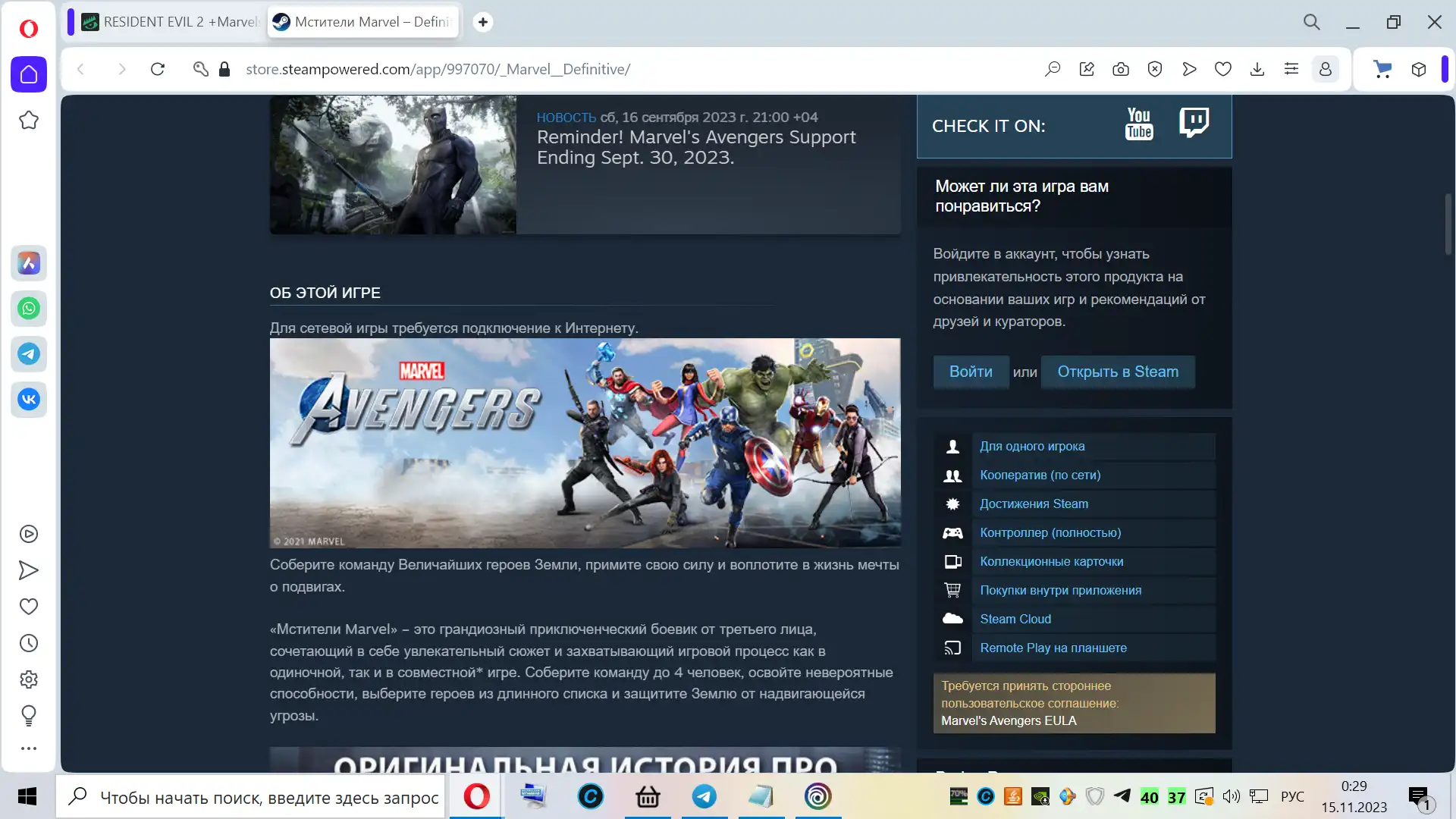Image resolution: width=1456 pixels, height=819 pixels.
Task: Open the Marvel's Avengers EULA link
Action: [x=1009, y=720]
